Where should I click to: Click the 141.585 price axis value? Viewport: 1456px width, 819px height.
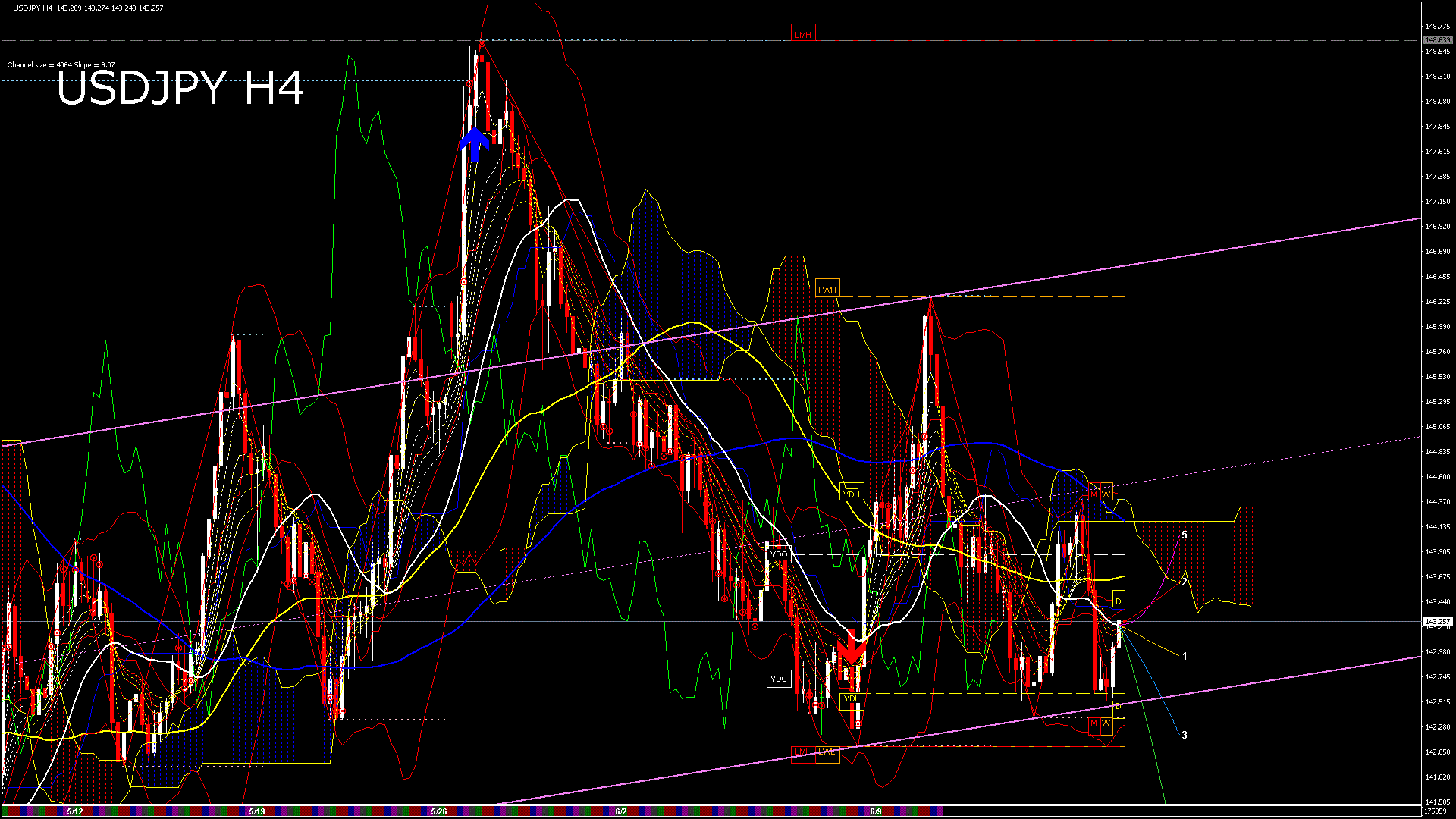pos(1438,802)
